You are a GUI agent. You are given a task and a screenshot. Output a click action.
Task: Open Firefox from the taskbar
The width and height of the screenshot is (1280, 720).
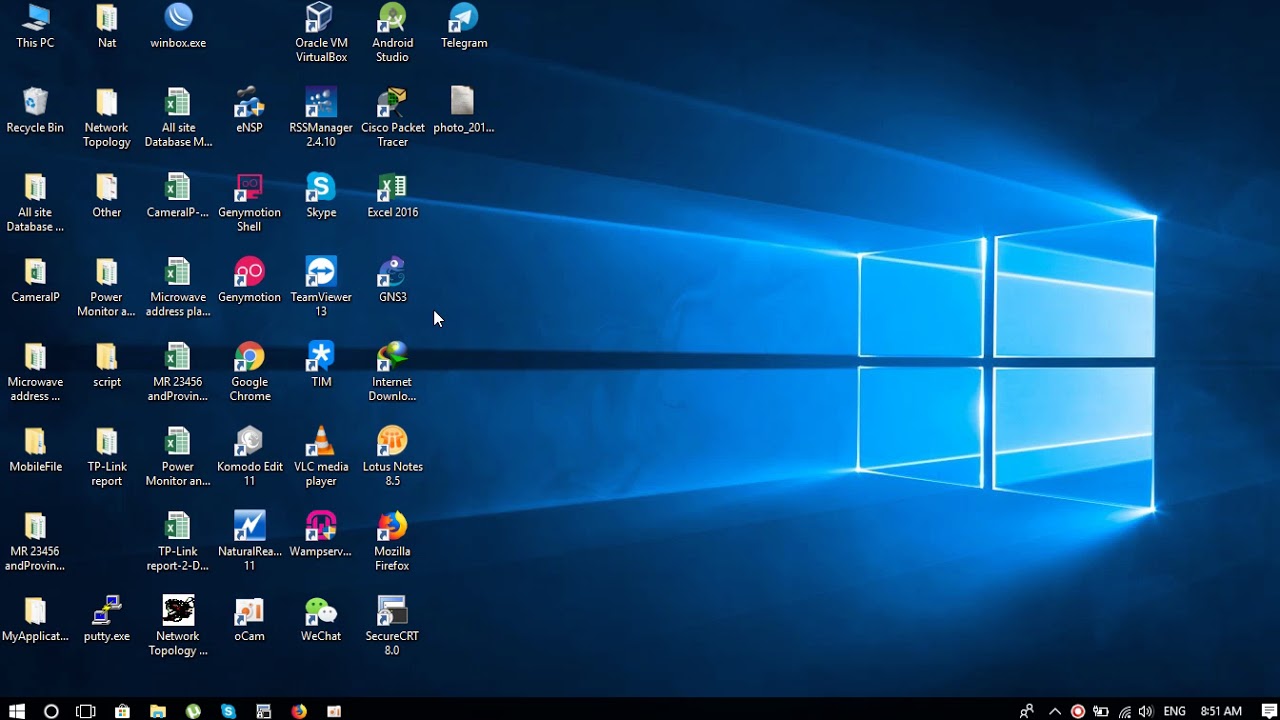(x=299, y=711)
